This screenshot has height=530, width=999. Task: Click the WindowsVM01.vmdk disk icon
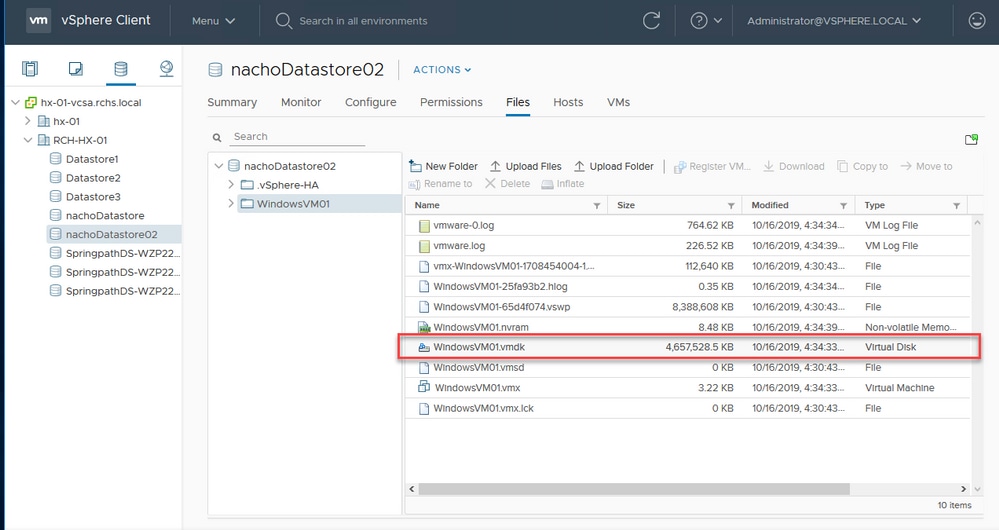(x=424, y=347)
